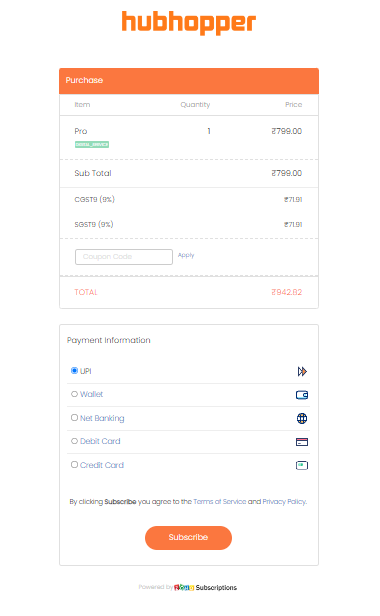Click the Credit Card icon
This screenshot has height=616, width=380.
pos(302,466)
